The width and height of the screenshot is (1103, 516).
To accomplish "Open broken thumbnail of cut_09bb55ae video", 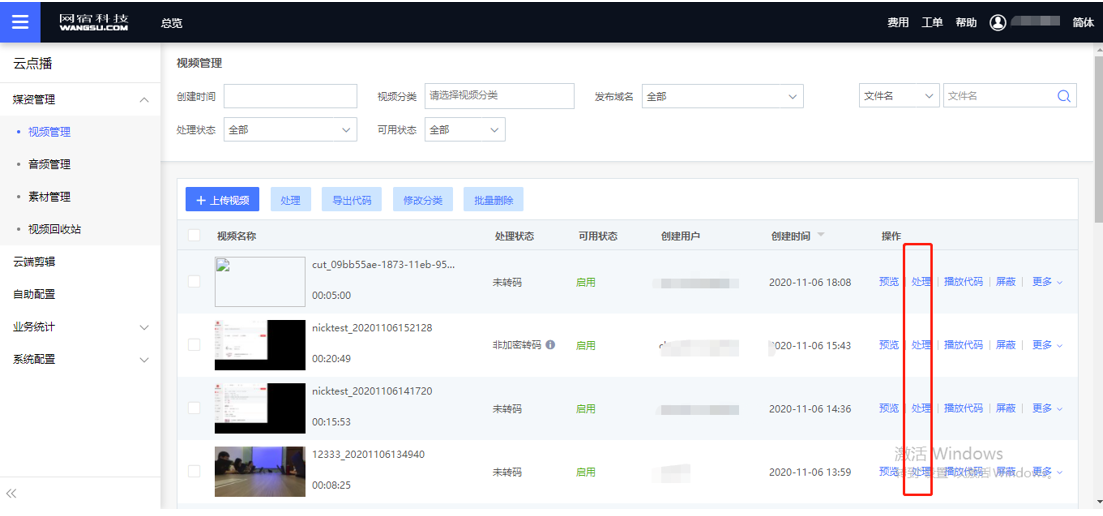I will point(260,281).
